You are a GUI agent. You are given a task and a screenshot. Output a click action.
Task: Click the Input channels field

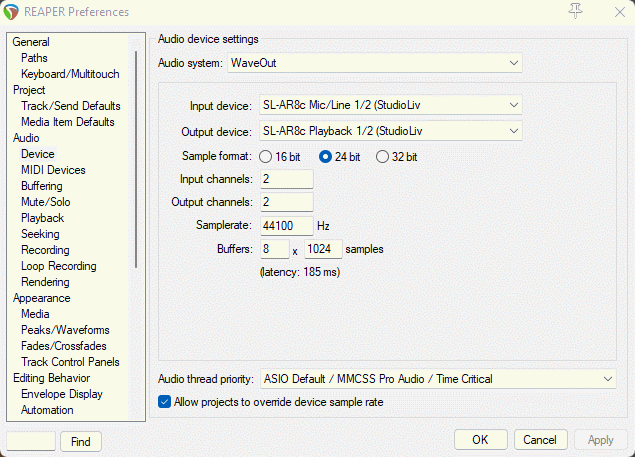(287, 179)
